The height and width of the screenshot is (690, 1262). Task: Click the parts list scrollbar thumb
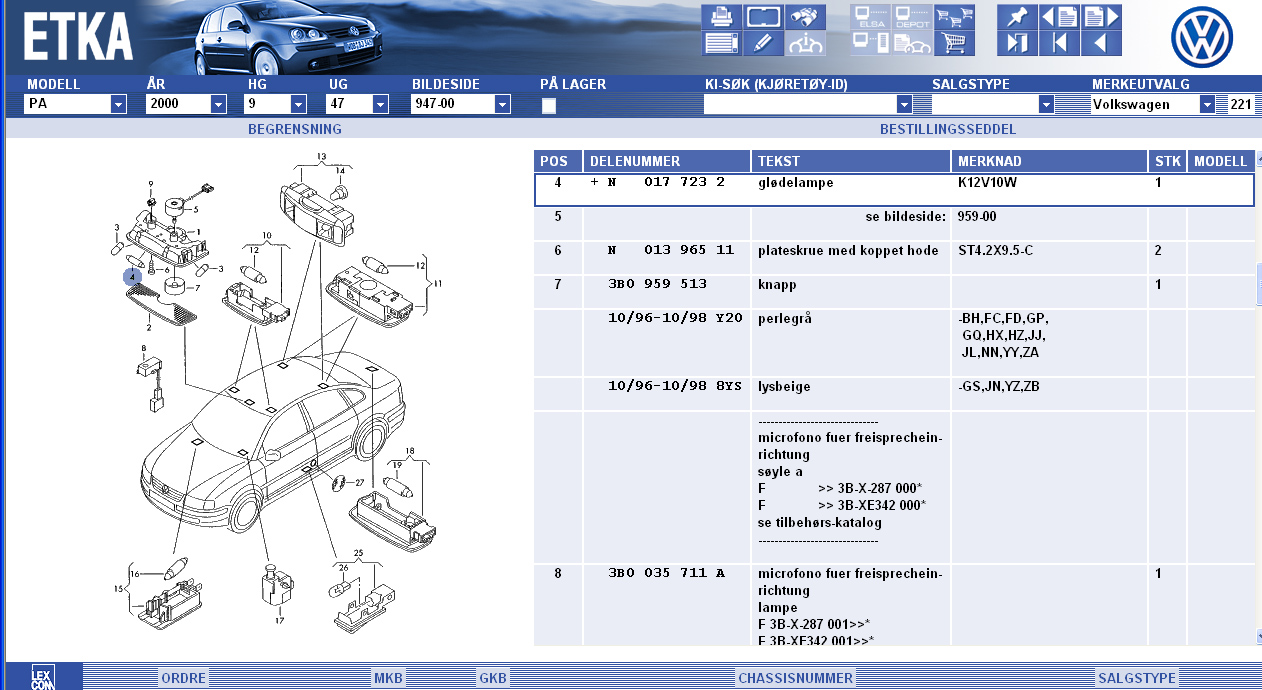coord(1259,283)
